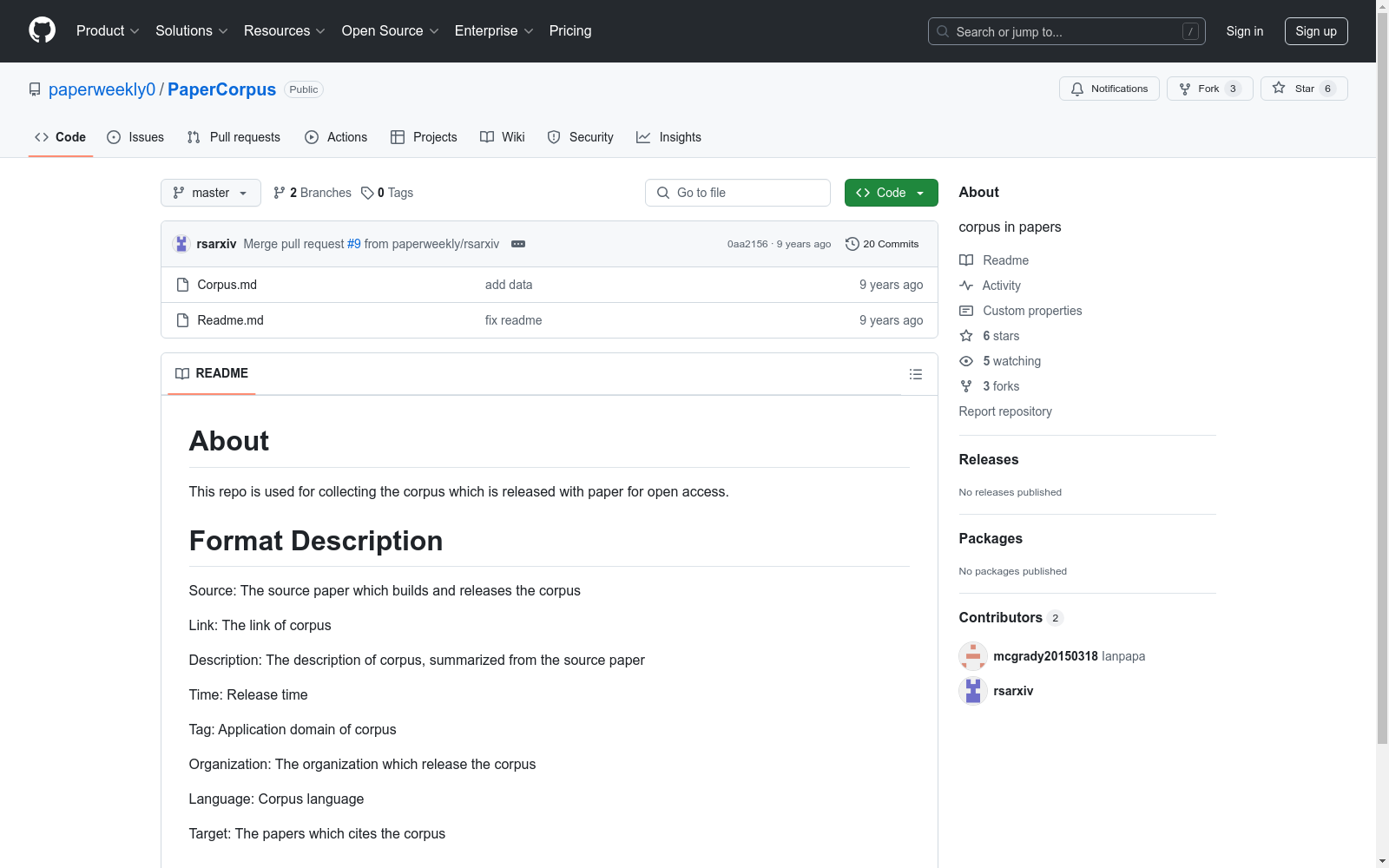Click the fork icon beside 3 forks
Image resolution: width=1389 pixels, height=868 pixels.
pyautogui.click(x=966, y=386)
